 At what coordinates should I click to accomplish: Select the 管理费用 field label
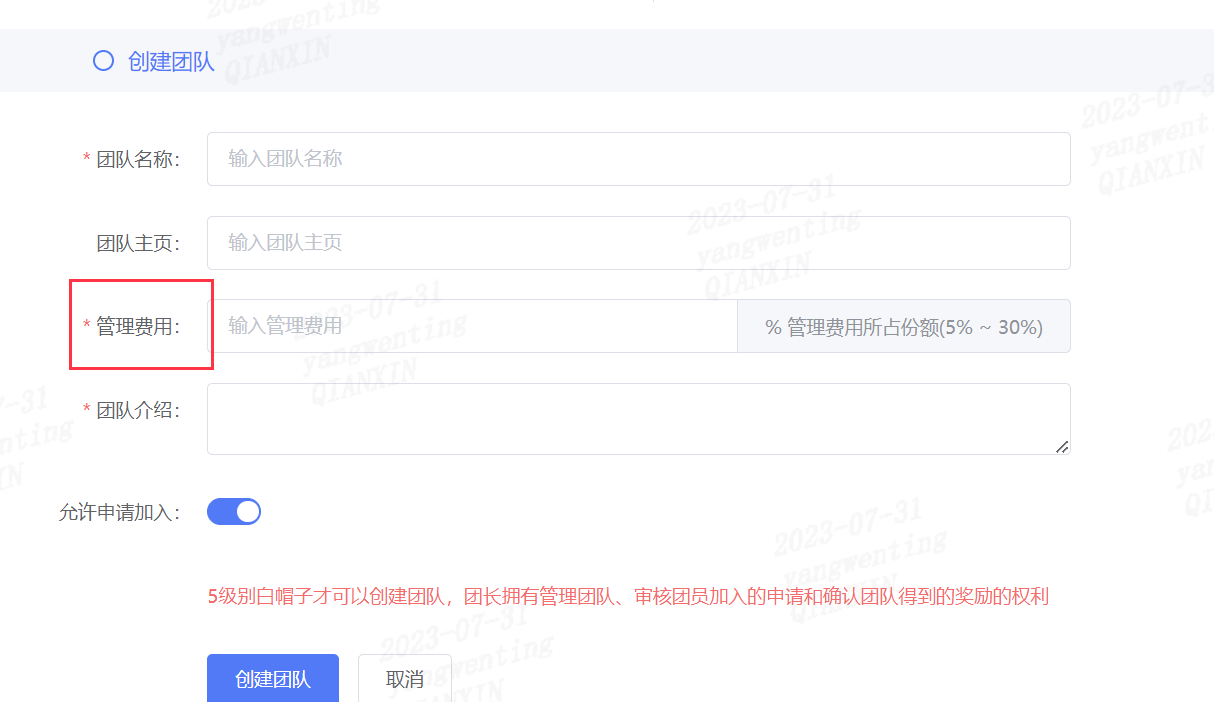137,326
